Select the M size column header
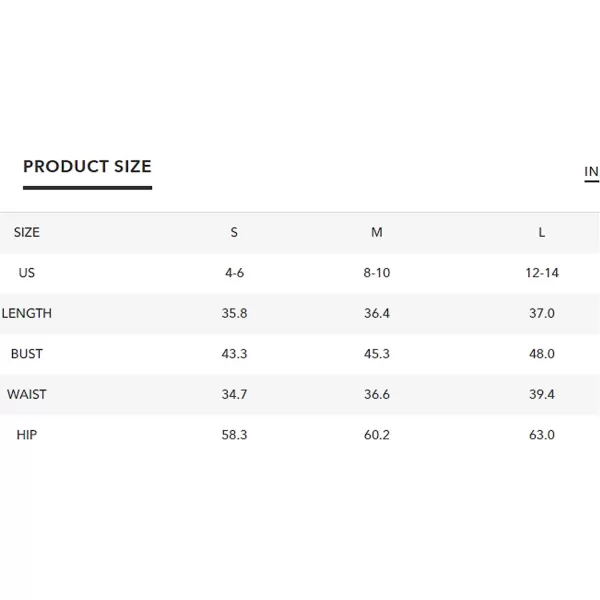The image size is (600, 600). (x=377, y=232)
